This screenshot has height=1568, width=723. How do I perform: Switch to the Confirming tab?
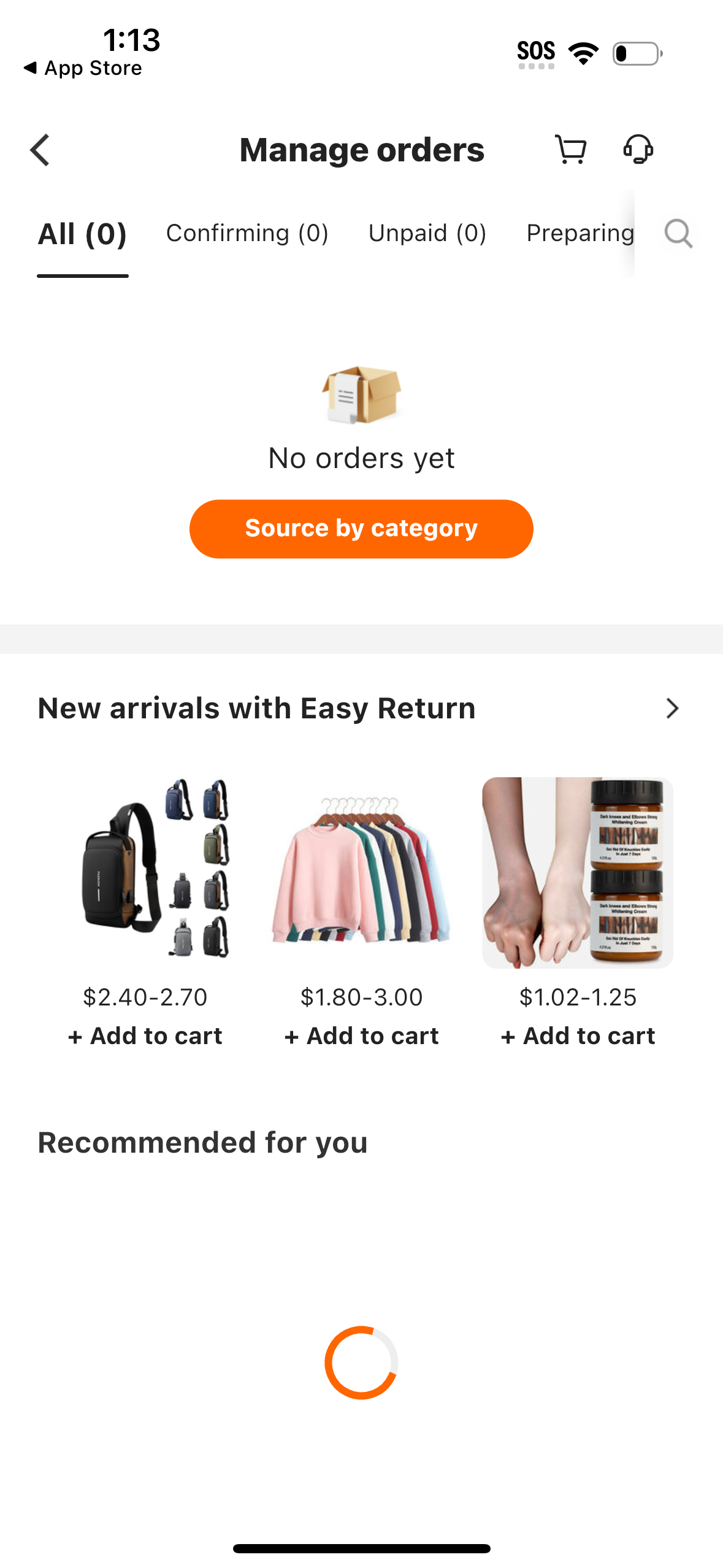[248, 233]
